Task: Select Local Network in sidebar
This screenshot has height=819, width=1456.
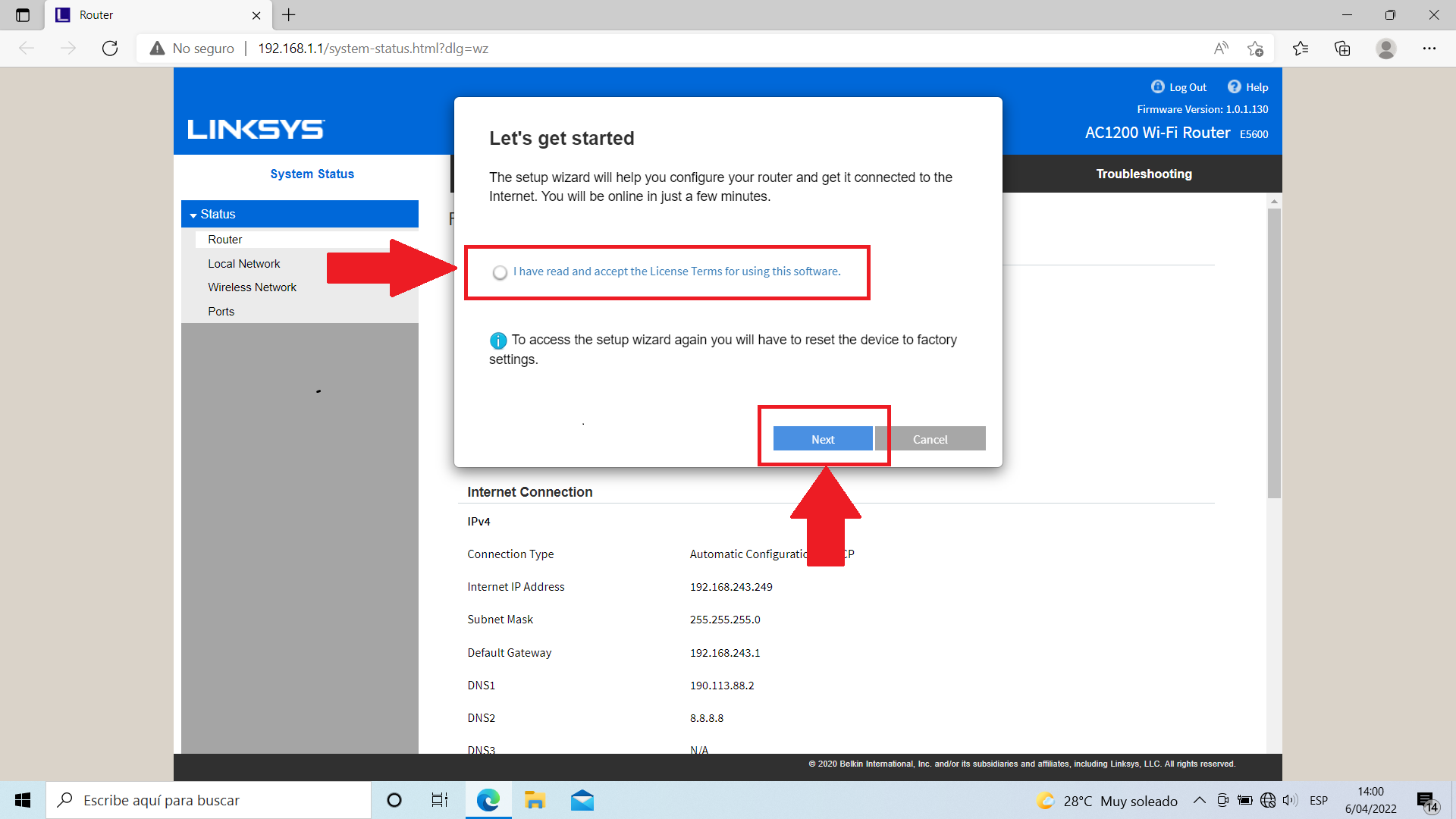Action: click(x=244, y=263)
